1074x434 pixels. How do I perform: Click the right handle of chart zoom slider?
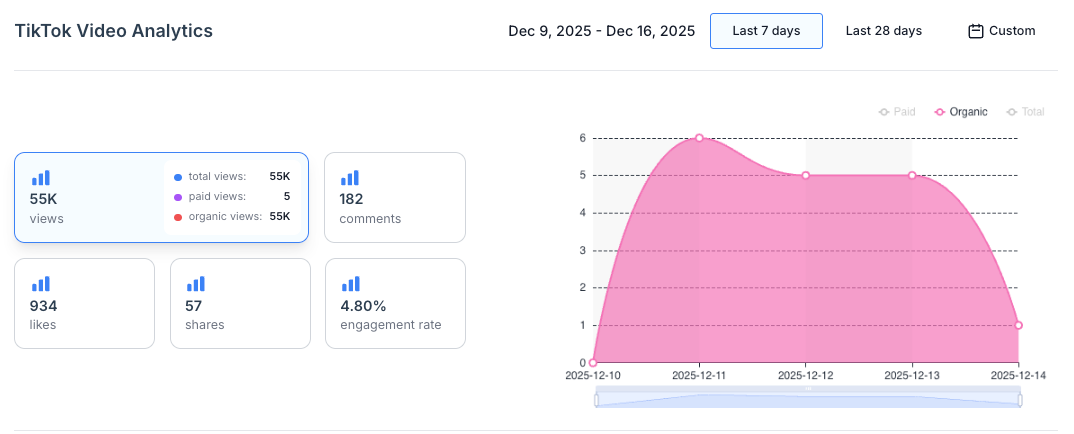tap(1020, 400)
